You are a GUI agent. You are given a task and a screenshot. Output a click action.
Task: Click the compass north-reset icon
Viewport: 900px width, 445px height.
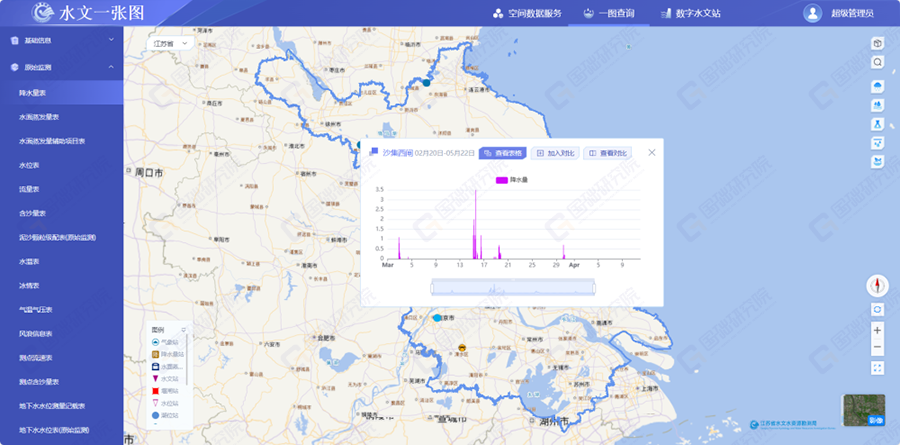[x=877, y=285]
